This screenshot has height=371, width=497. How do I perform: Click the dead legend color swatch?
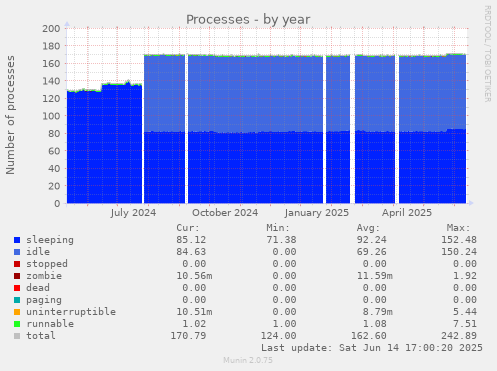17,288
